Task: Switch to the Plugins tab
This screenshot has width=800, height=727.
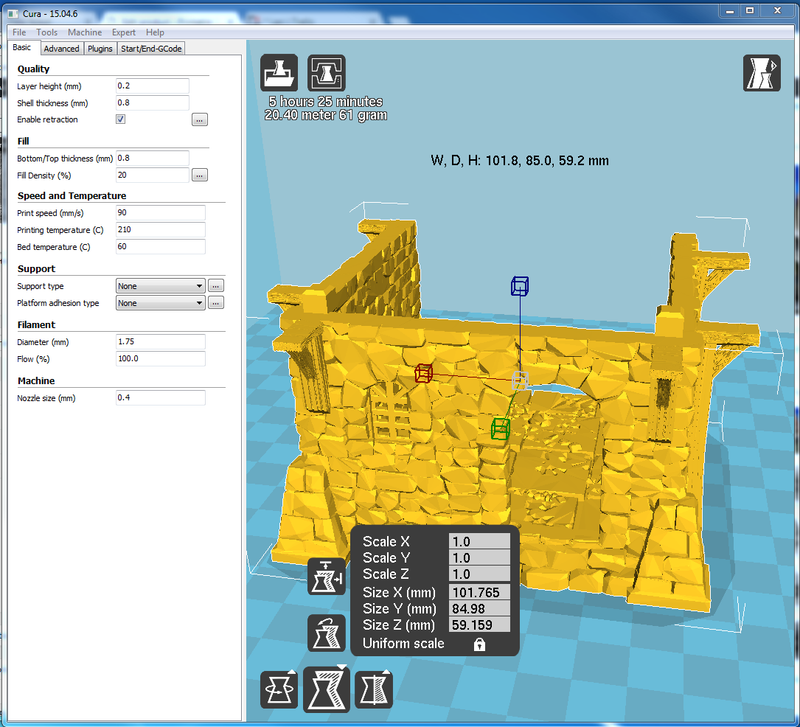Action: click(x=100, y=48)
